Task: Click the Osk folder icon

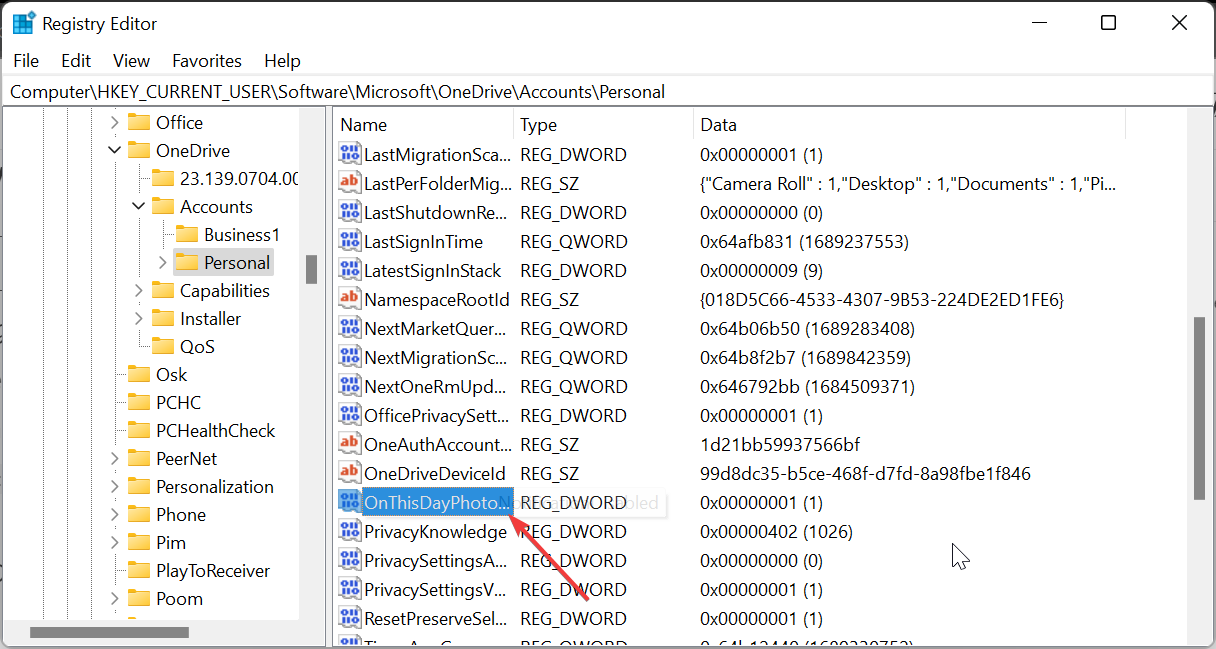Action: tap(139, 375)
